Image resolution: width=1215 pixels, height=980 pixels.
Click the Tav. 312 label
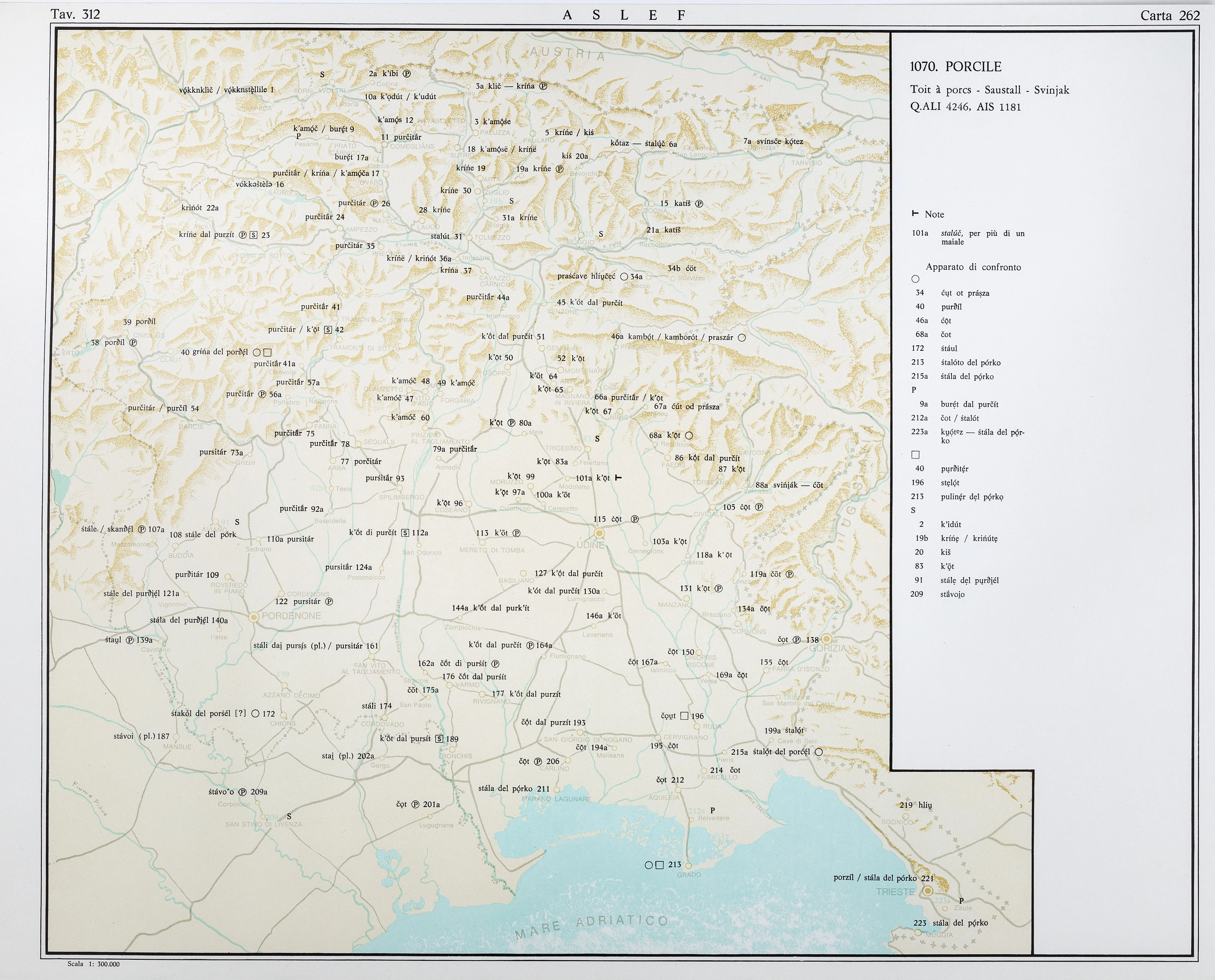(x=75, y=15)
